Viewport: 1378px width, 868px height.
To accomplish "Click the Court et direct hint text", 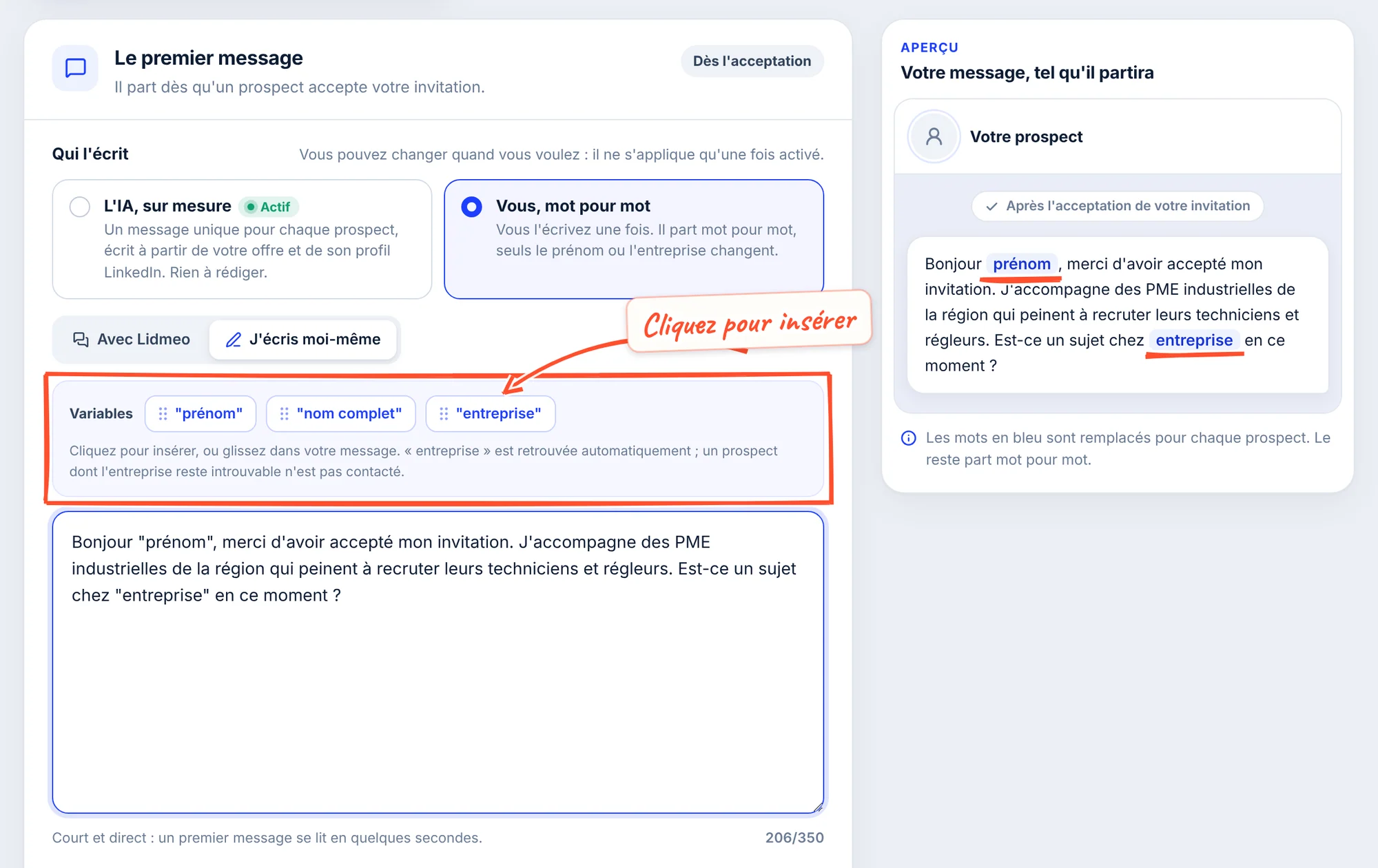I will click(267, 838).
